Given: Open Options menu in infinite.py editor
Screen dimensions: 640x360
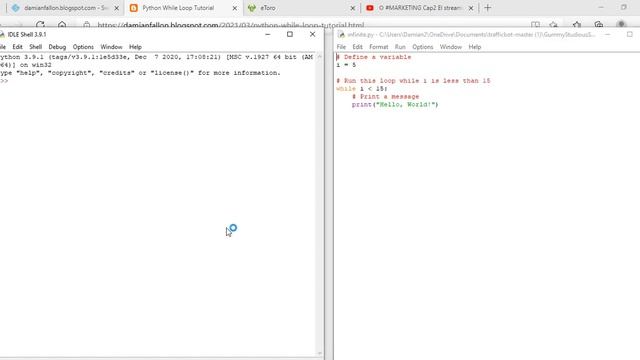Looking at the screenshot, I should coord(422,47).
